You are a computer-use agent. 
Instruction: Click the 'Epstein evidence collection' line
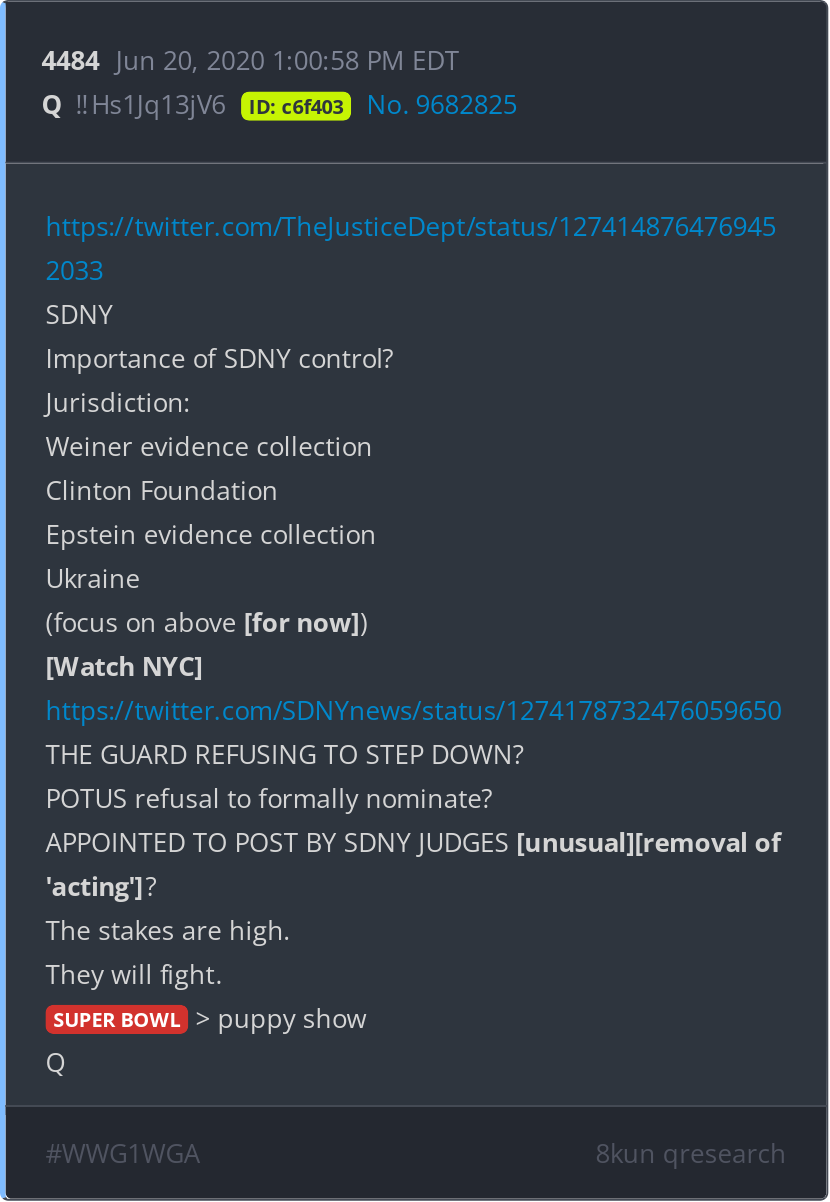211,535
